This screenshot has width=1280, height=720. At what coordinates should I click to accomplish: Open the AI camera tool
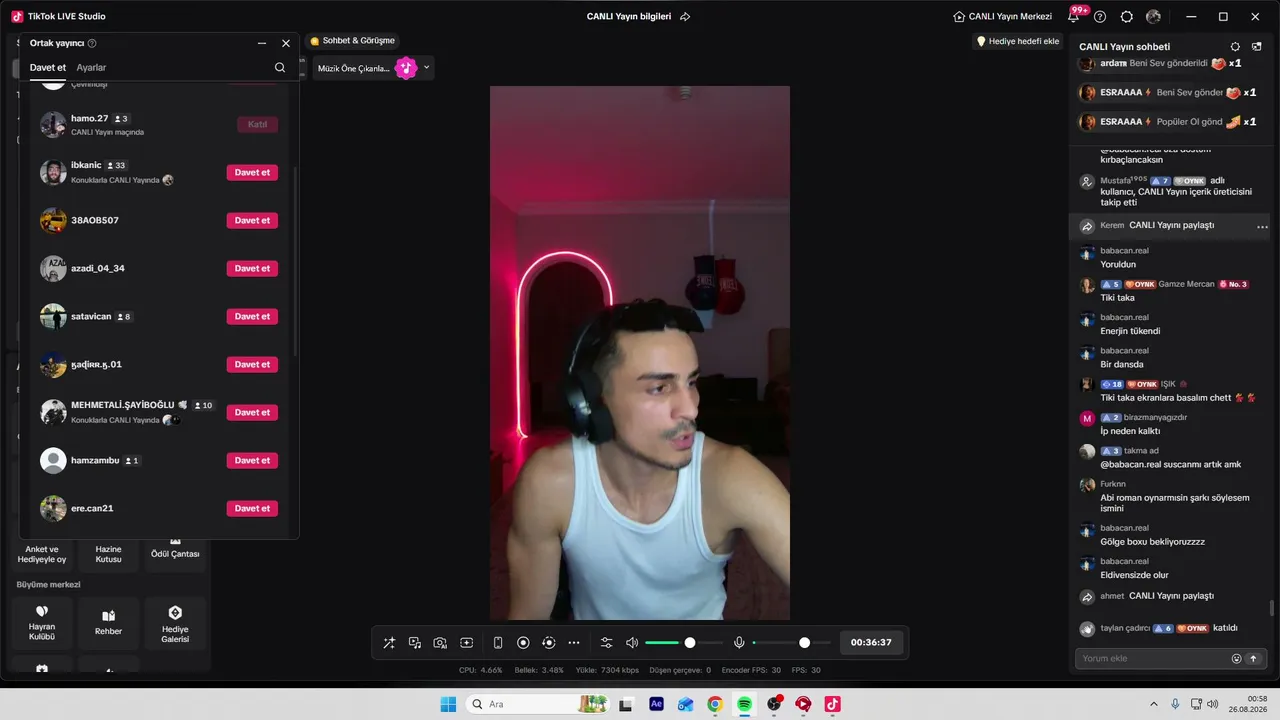(x=440, y=642)
